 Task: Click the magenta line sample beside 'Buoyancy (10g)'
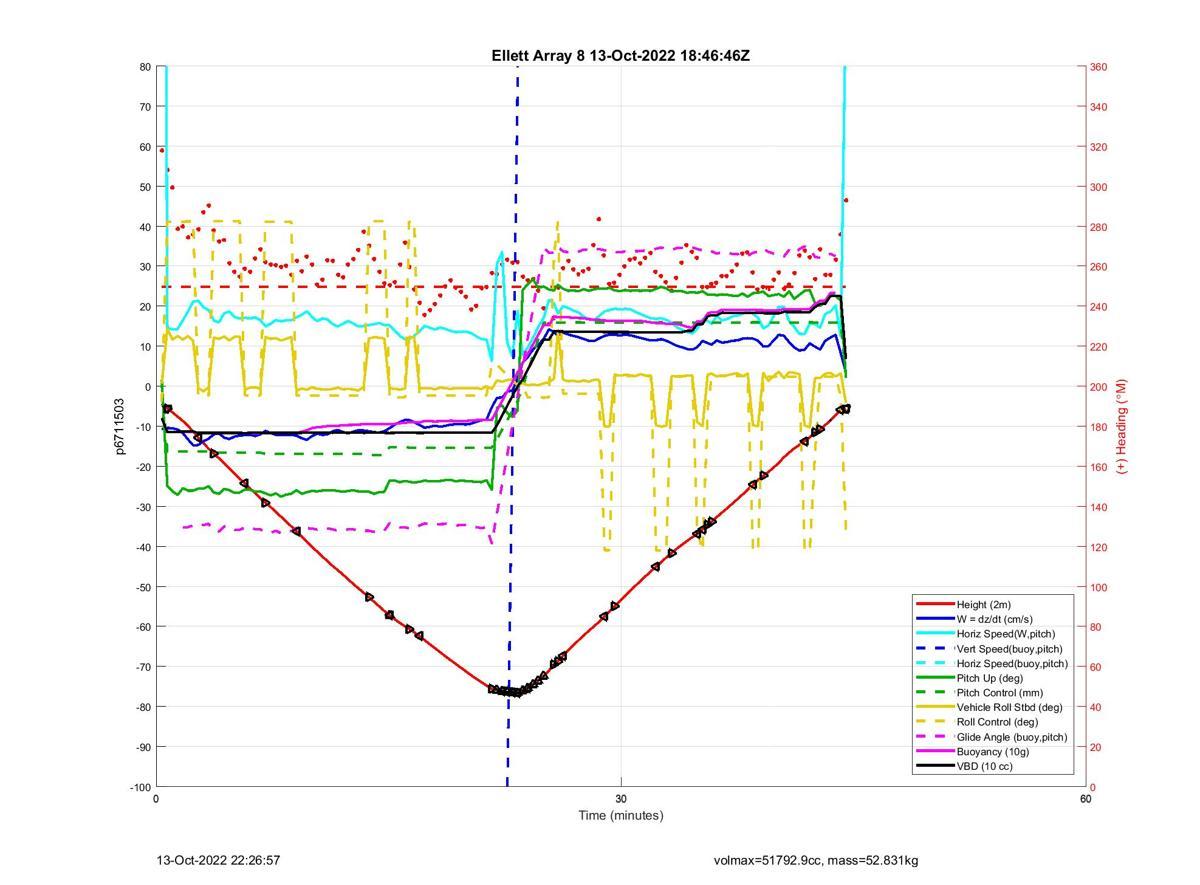pyautogui.click(x=935, y=752)
